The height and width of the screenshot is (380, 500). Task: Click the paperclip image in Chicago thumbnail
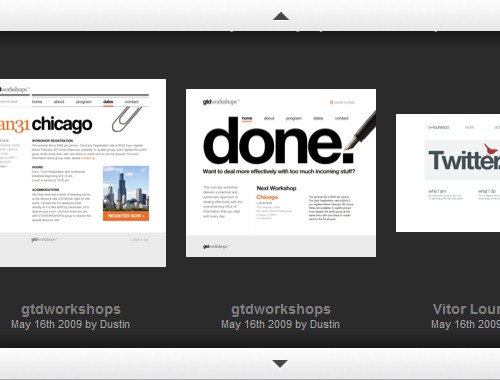coord(127,119)
